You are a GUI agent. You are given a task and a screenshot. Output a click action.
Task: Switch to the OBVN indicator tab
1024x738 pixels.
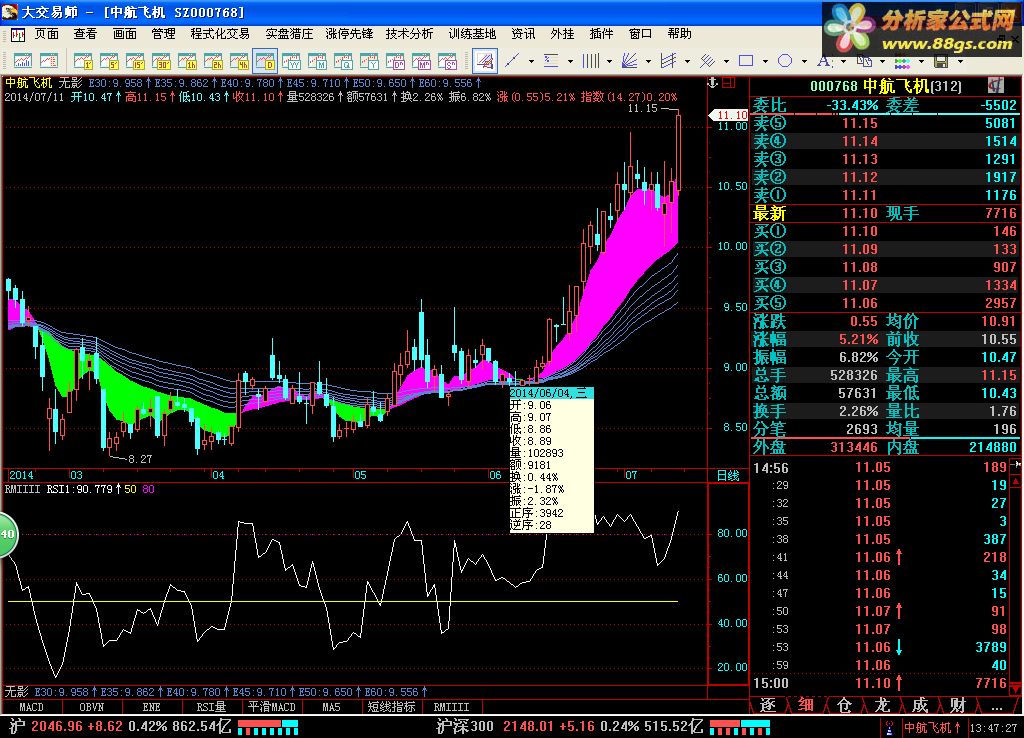[91, 707]
